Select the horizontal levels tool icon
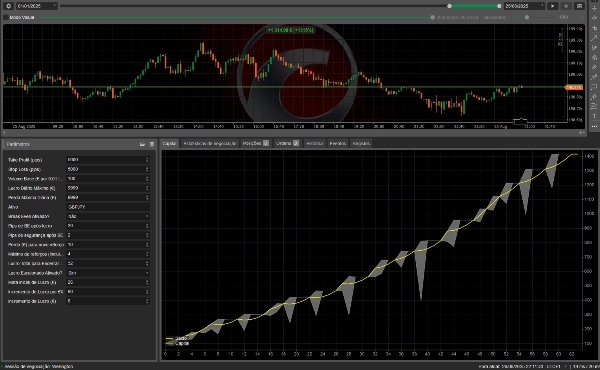This screenshot has height=370, width=600. point(594,106)
